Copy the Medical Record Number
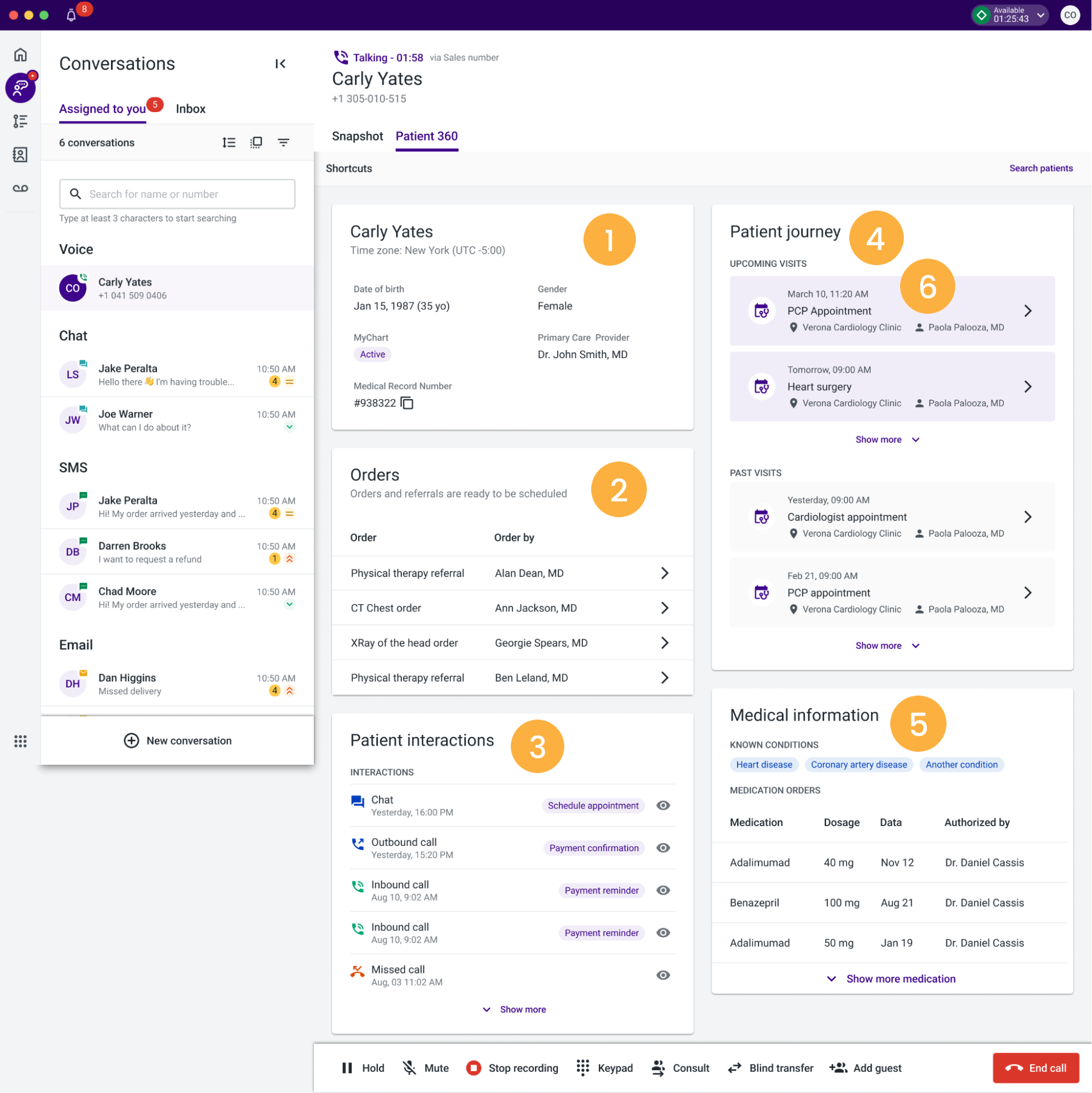 click(x=407, y=403)
